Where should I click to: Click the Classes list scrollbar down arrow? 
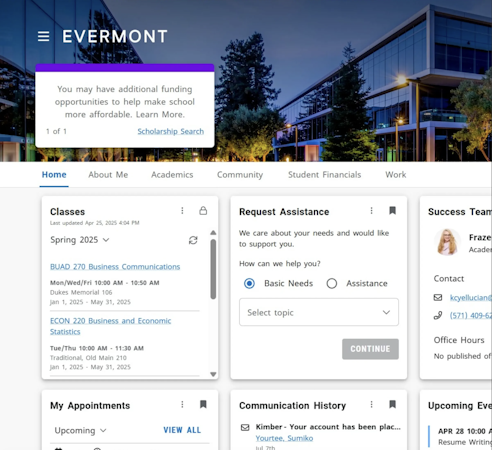click(x=213, y=374)
